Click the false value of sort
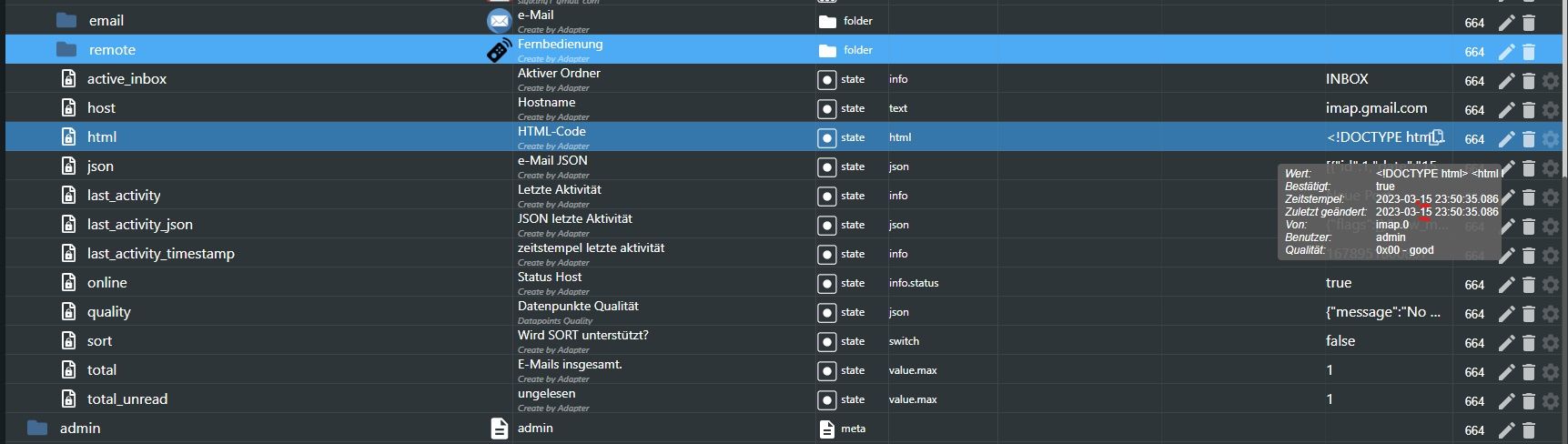Image resolution: width=1568 pixels, height=444 pixels. point(1340,341)
